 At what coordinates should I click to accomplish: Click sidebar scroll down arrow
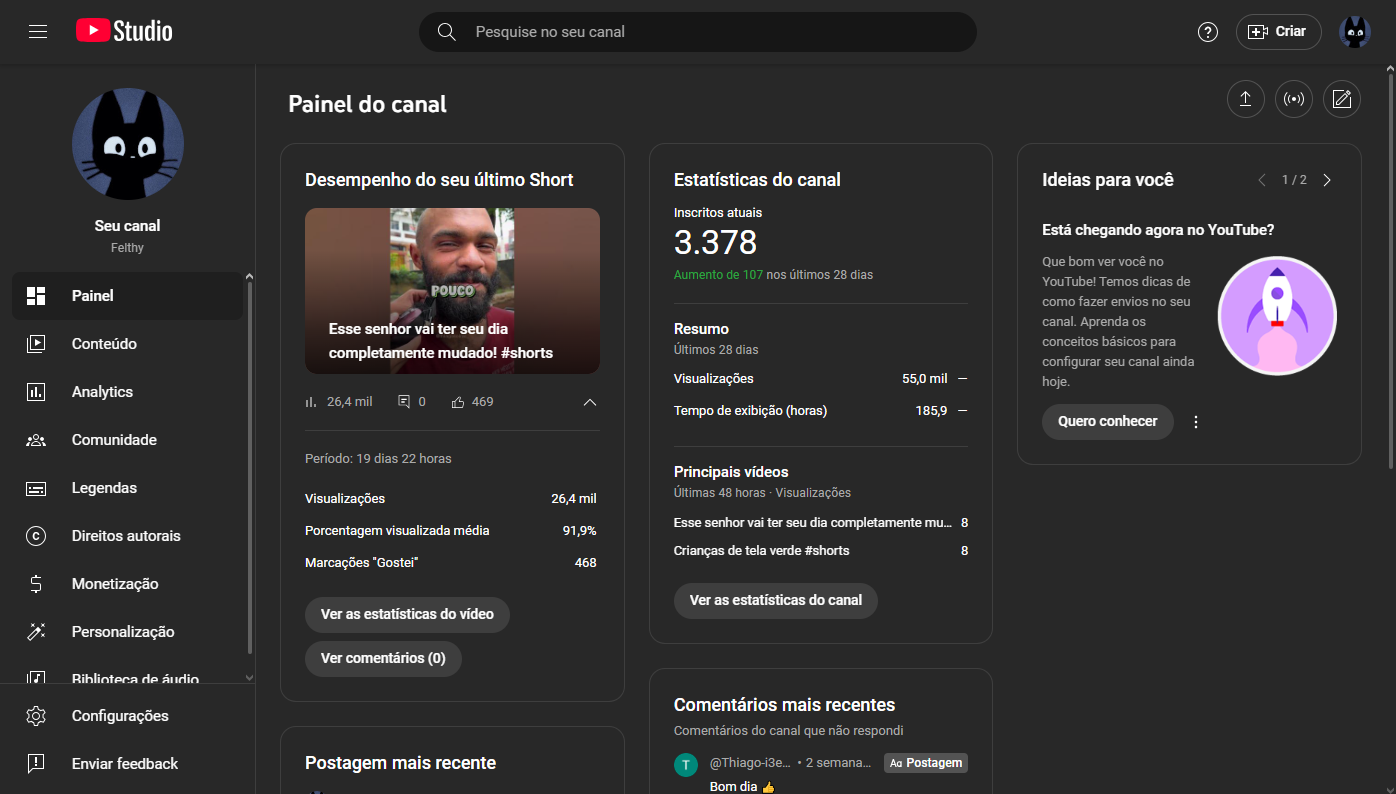click(250, 677)
